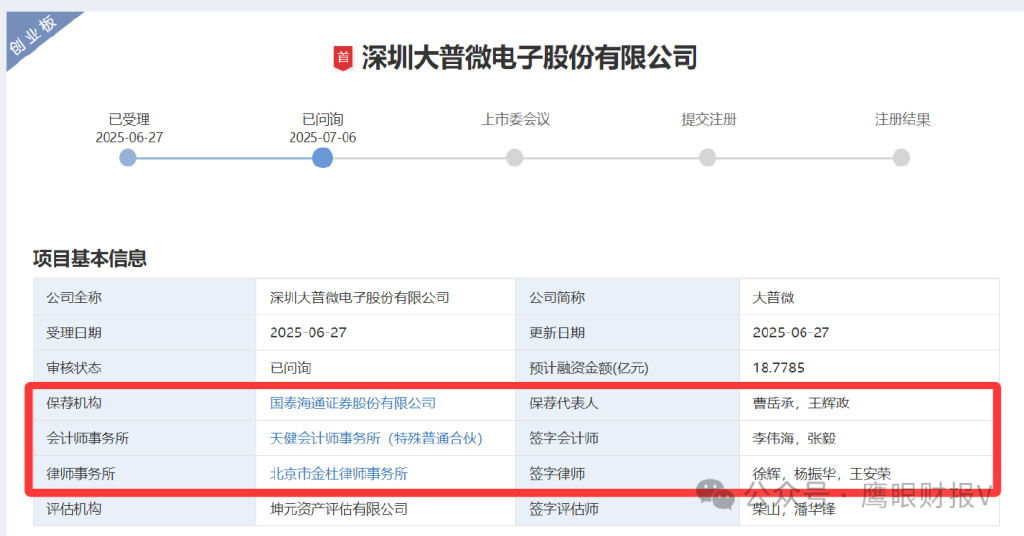1024x536 pixels.
Task: Click the 公司全称 label cell
Action: (x=144, y=297)
